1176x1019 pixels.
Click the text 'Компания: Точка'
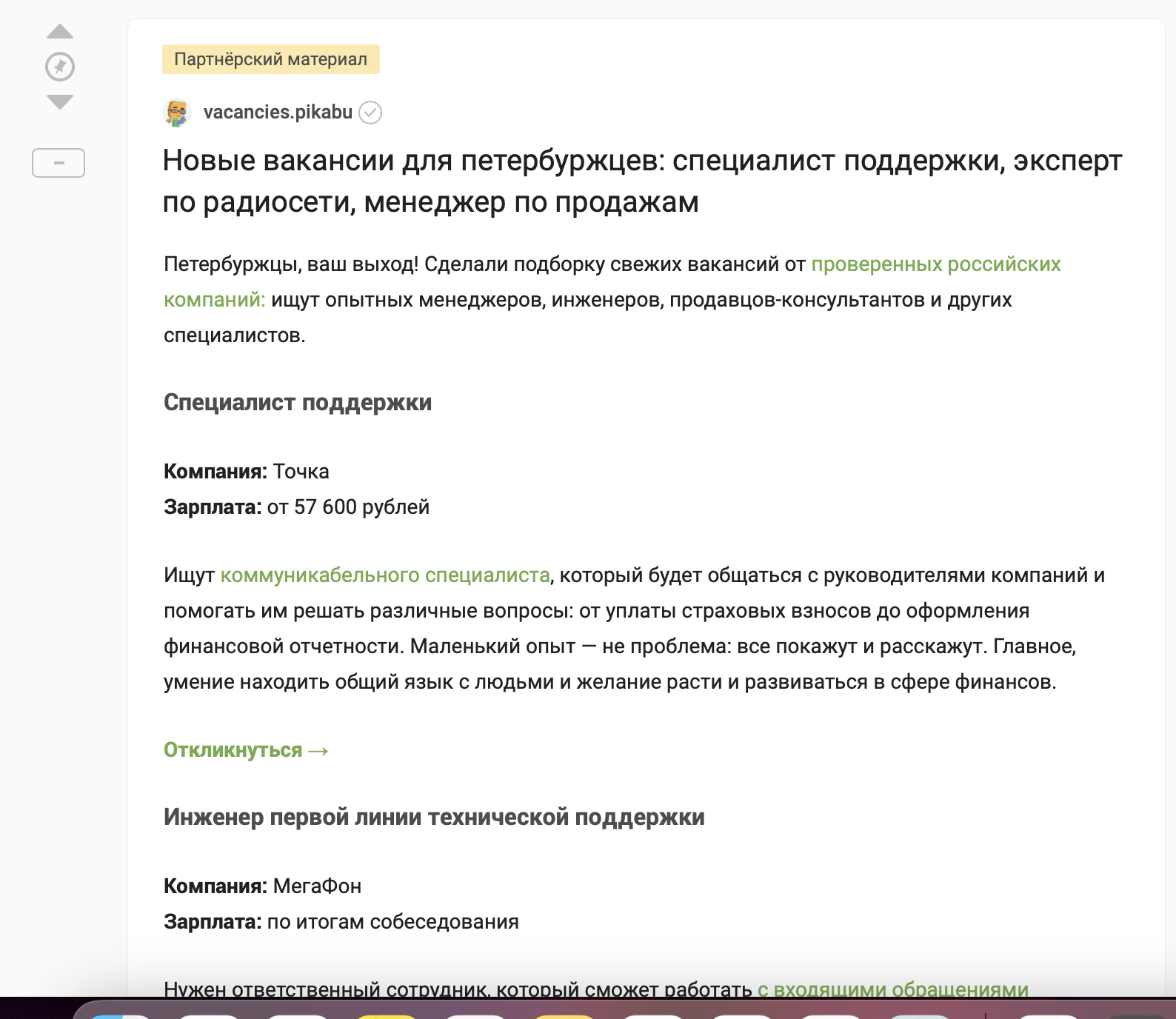point(247,472)
